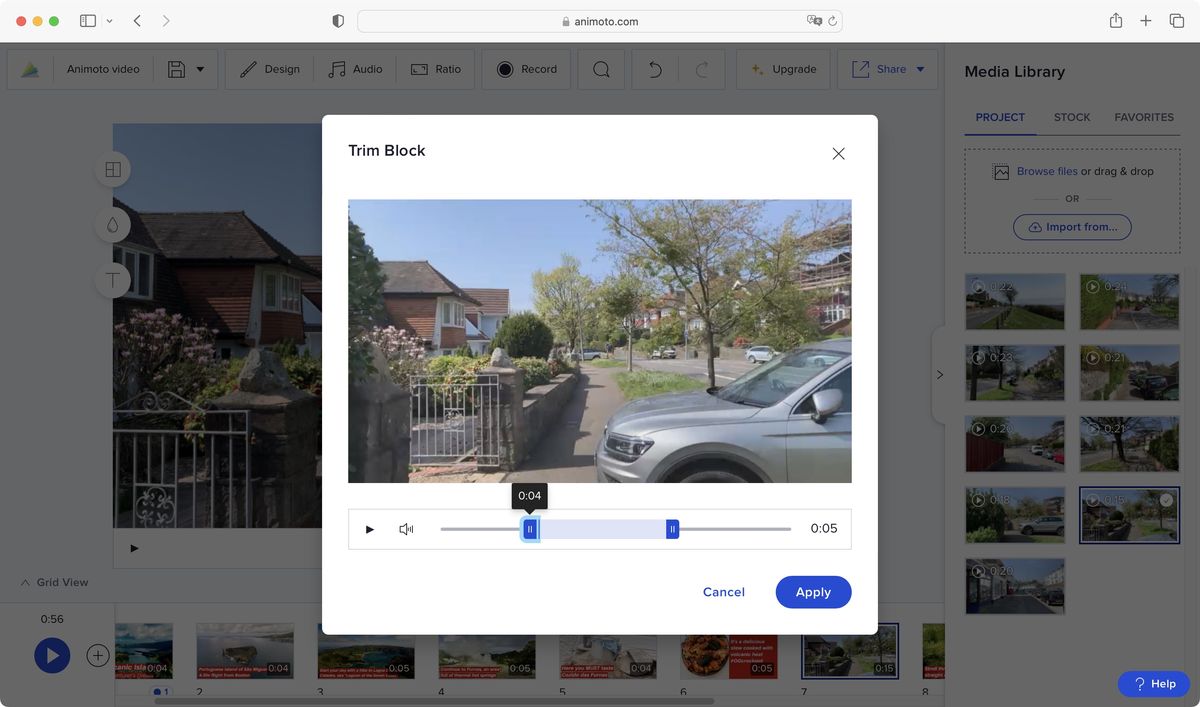Switch to the FAVORITES tab

(1143, 117)
